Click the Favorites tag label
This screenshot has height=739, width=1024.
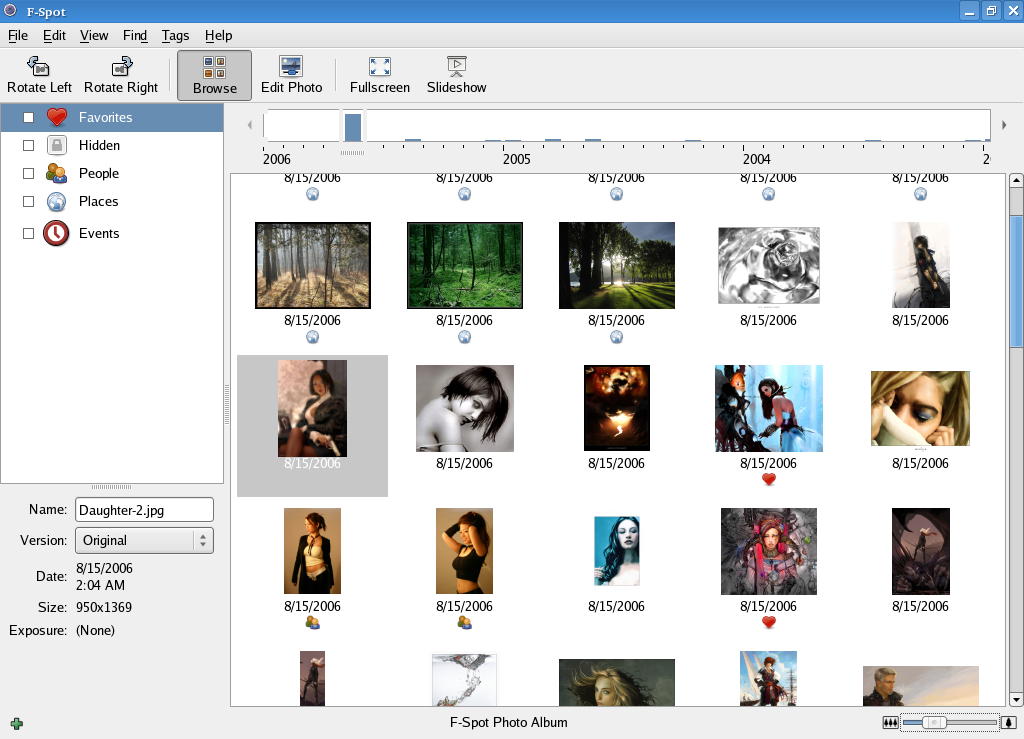pos(105,118)
